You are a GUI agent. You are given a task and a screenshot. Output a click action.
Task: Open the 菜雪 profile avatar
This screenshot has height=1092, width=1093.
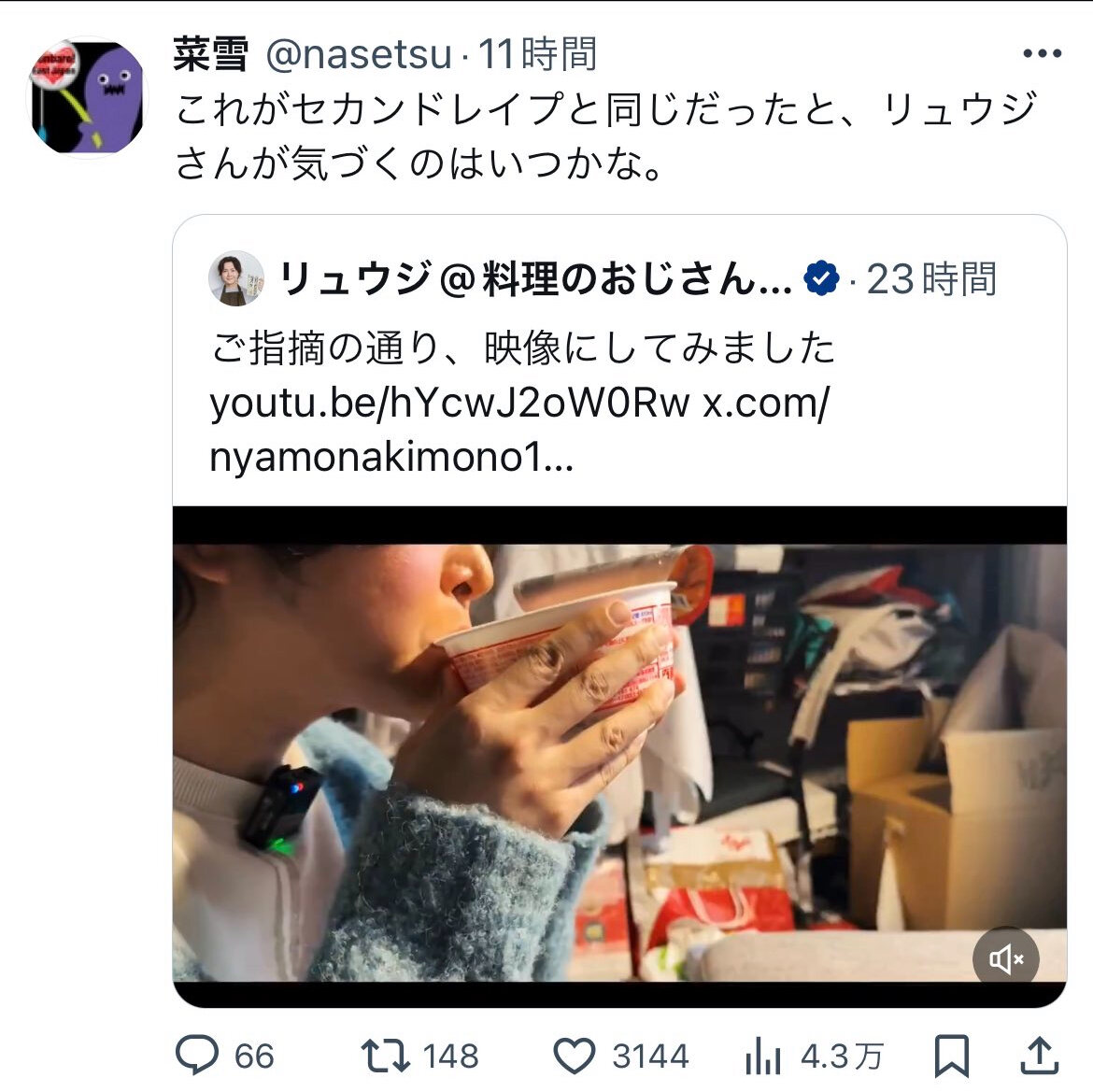tap(87, 97)
